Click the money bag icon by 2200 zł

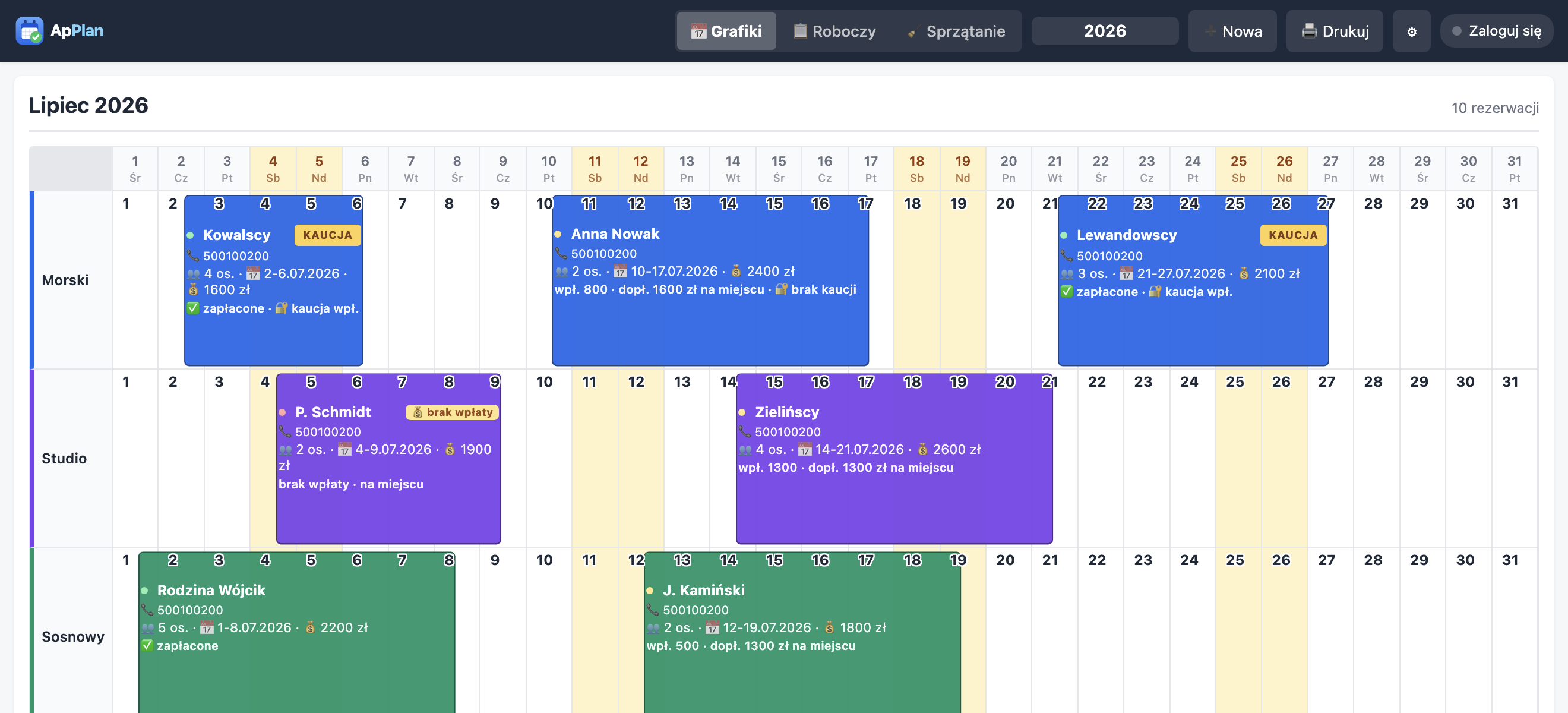[x=310, y=628]
